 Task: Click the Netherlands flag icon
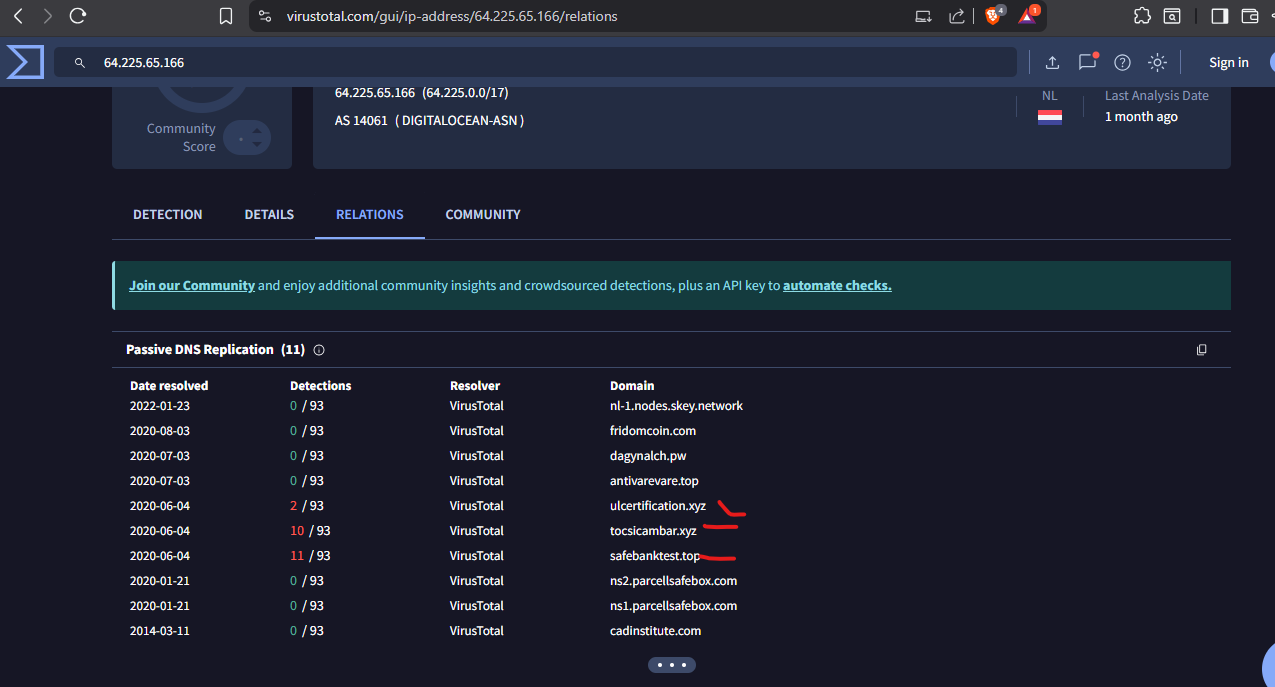point(1049,117)
